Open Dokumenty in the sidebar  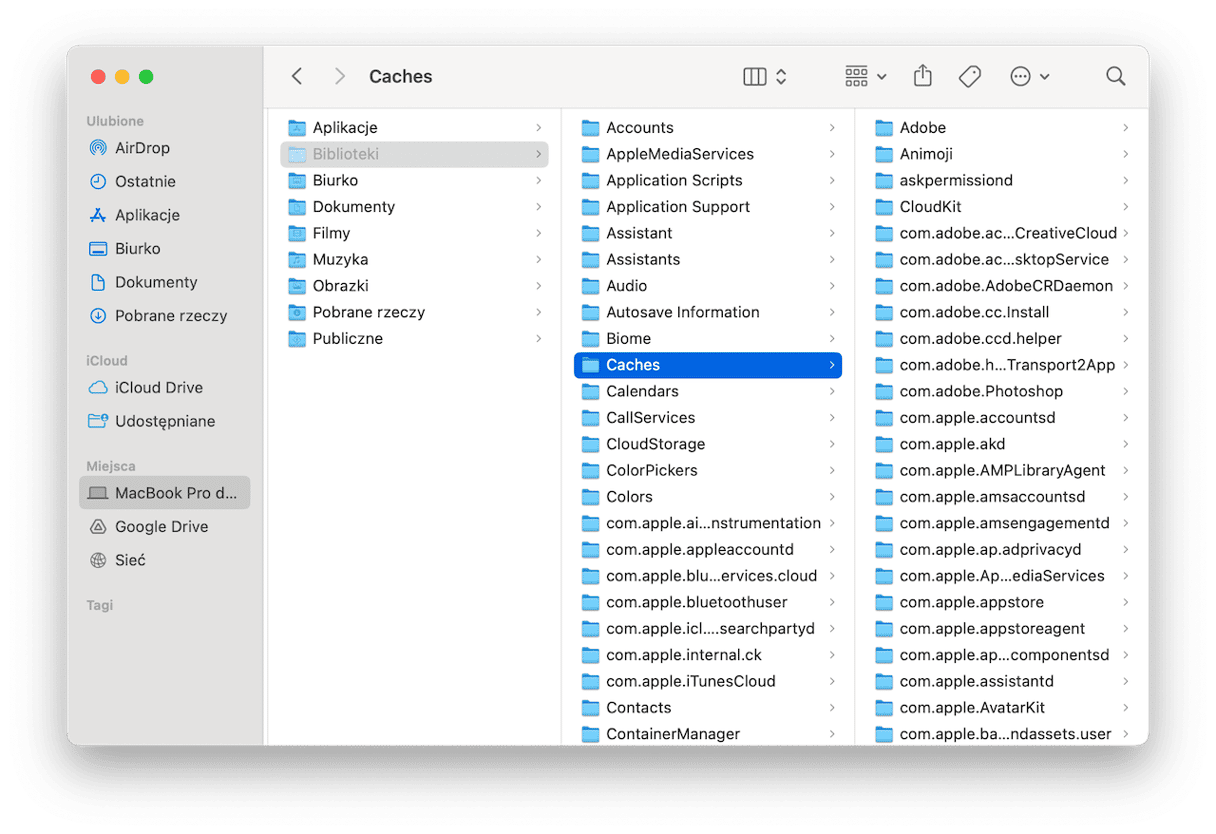click(x=164, y=282)
